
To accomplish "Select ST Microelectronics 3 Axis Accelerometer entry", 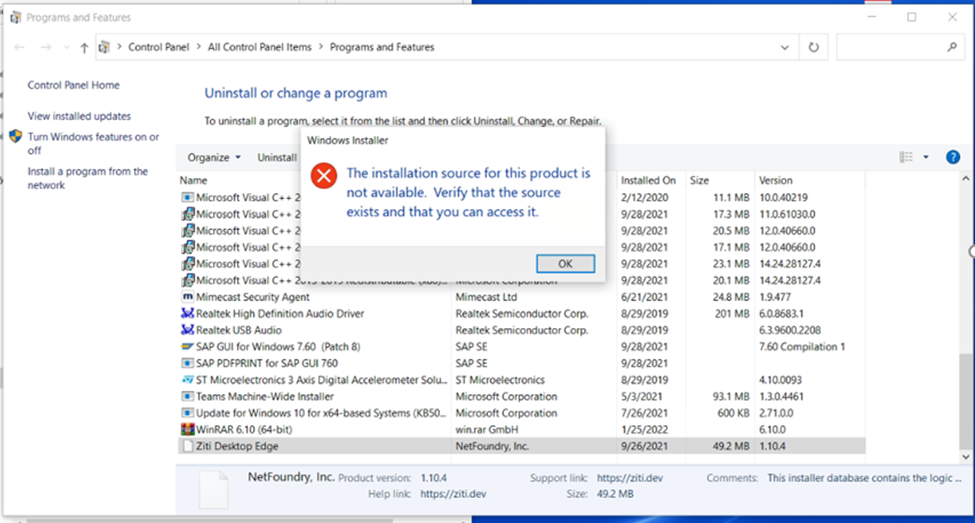I will 521,380.
